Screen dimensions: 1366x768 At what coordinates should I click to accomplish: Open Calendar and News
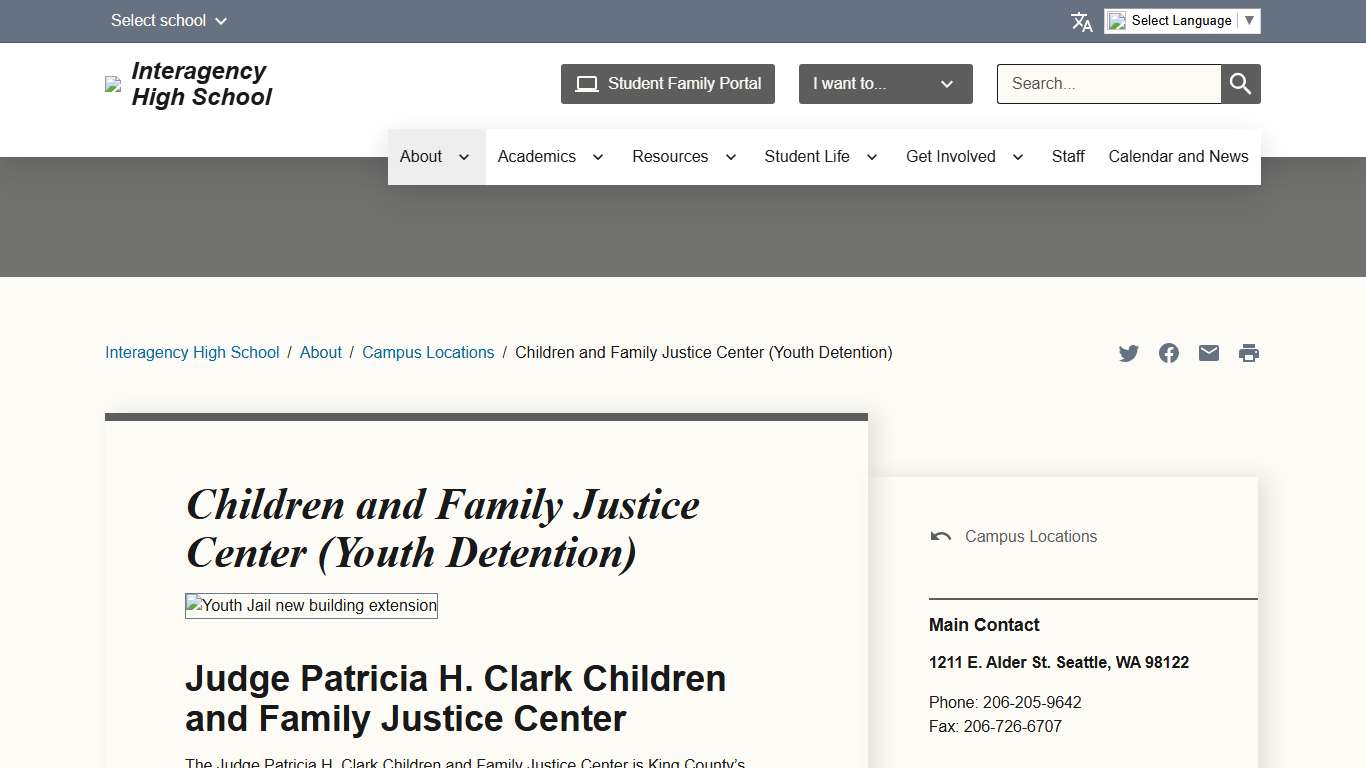coord(1178,156)
